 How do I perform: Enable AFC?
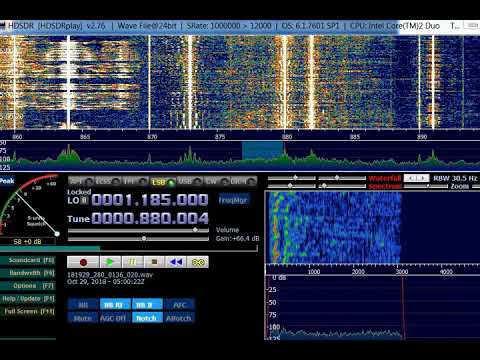pyautogui.click(x=179, y=305)
